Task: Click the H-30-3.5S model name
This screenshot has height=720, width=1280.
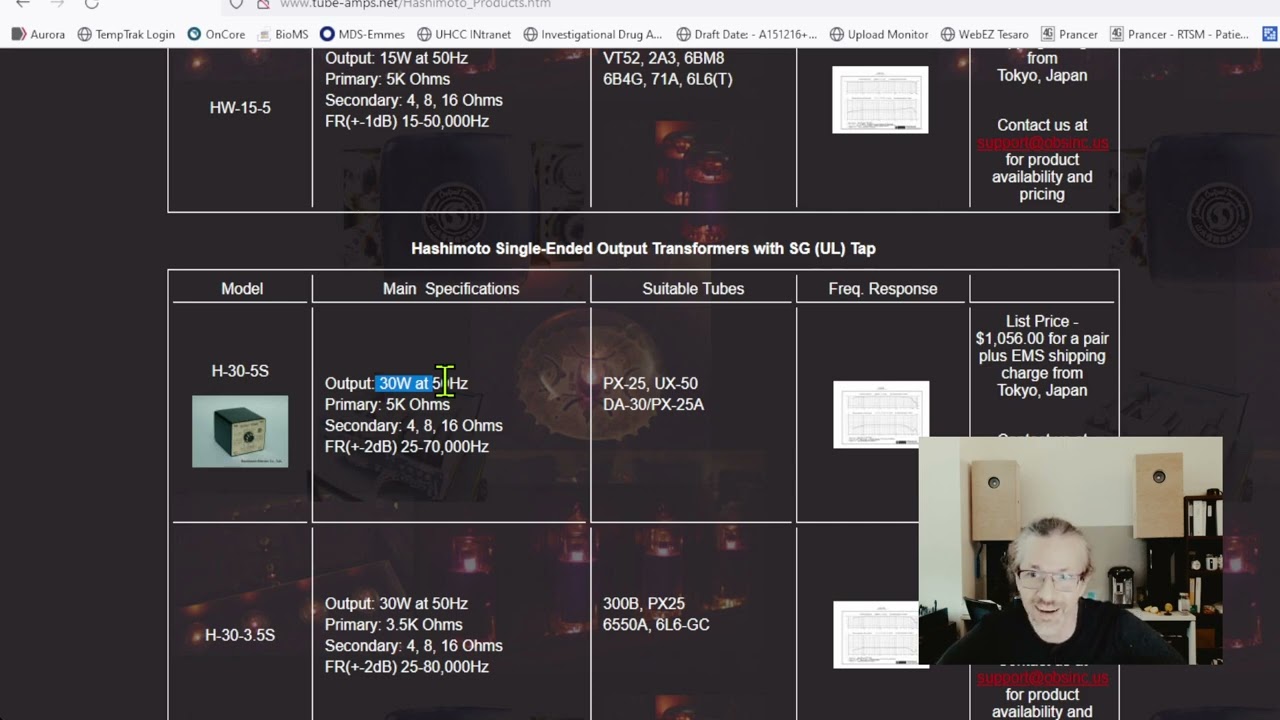Action: [240, 635]
